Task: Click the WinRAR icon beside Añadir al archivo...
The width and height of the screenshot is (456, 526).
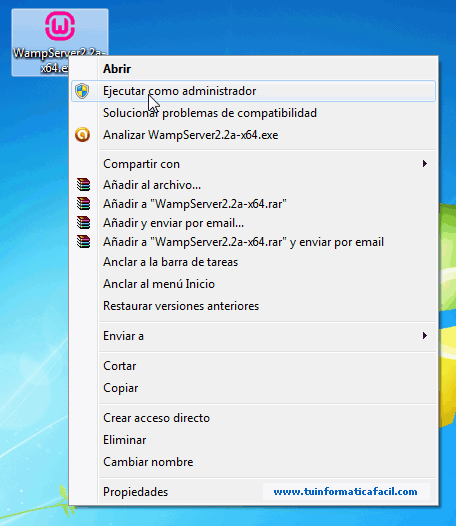Action: (83, 185)
